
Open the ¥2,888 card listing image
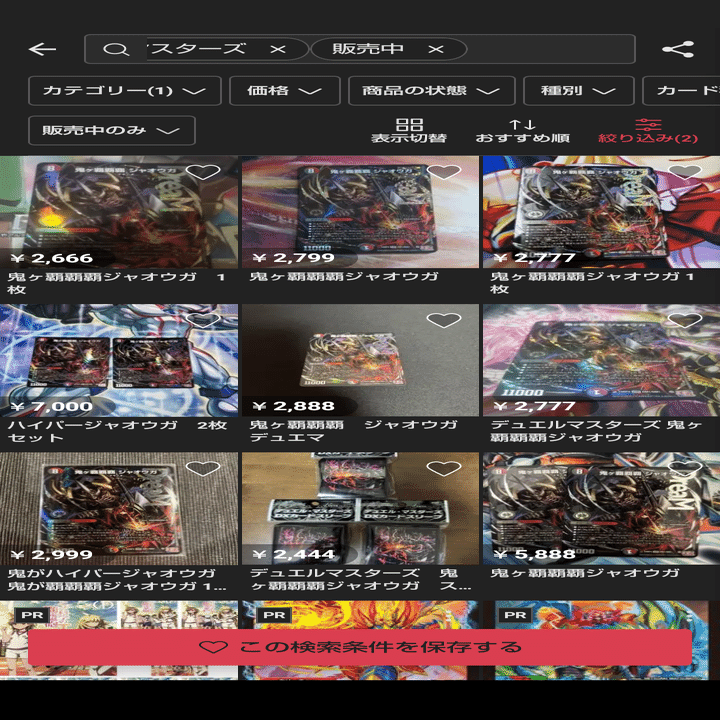360,360
